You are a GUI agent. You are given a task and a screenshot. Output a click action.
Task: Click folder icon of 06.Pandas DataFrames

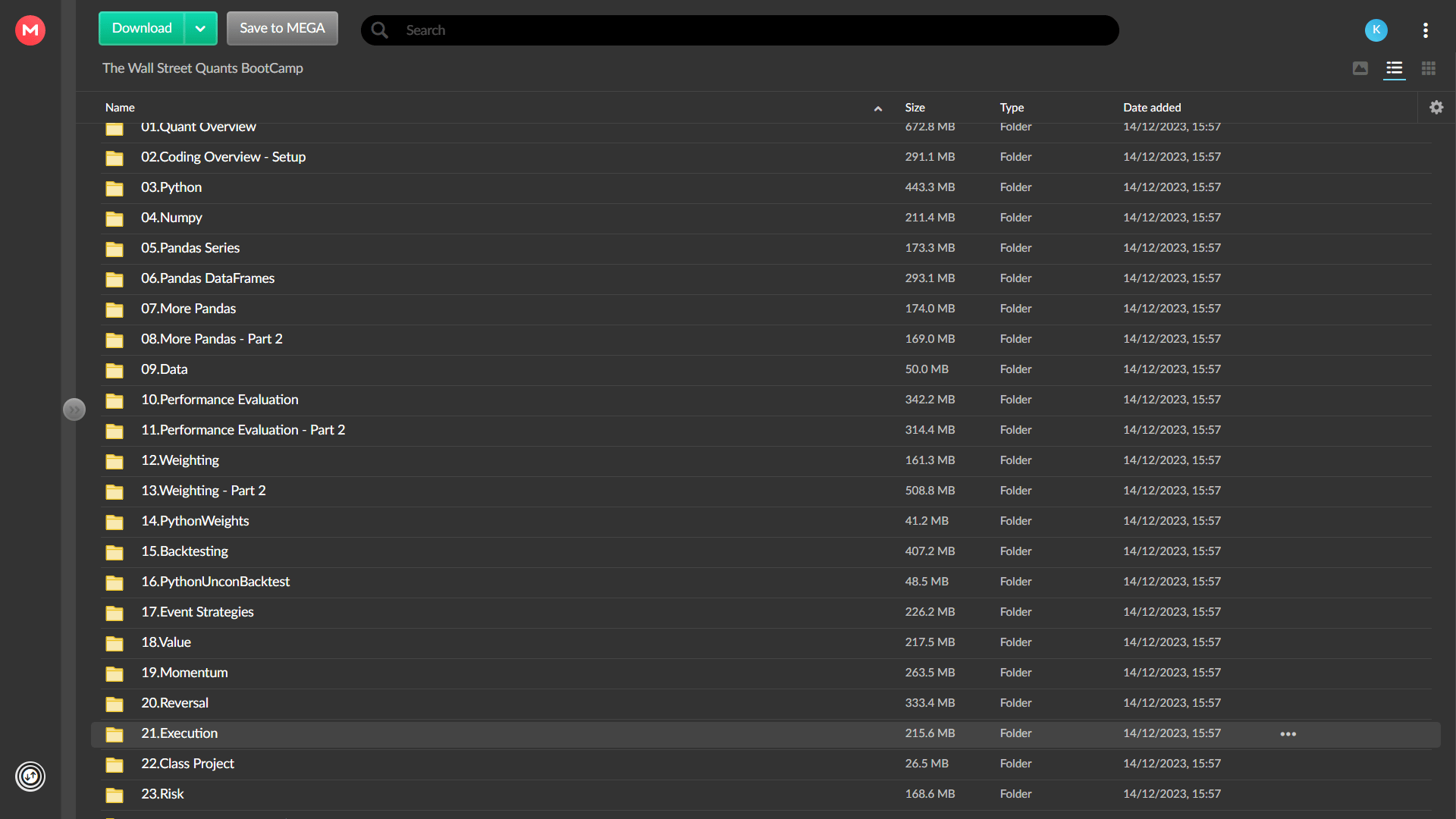click(x=115, y=279)
